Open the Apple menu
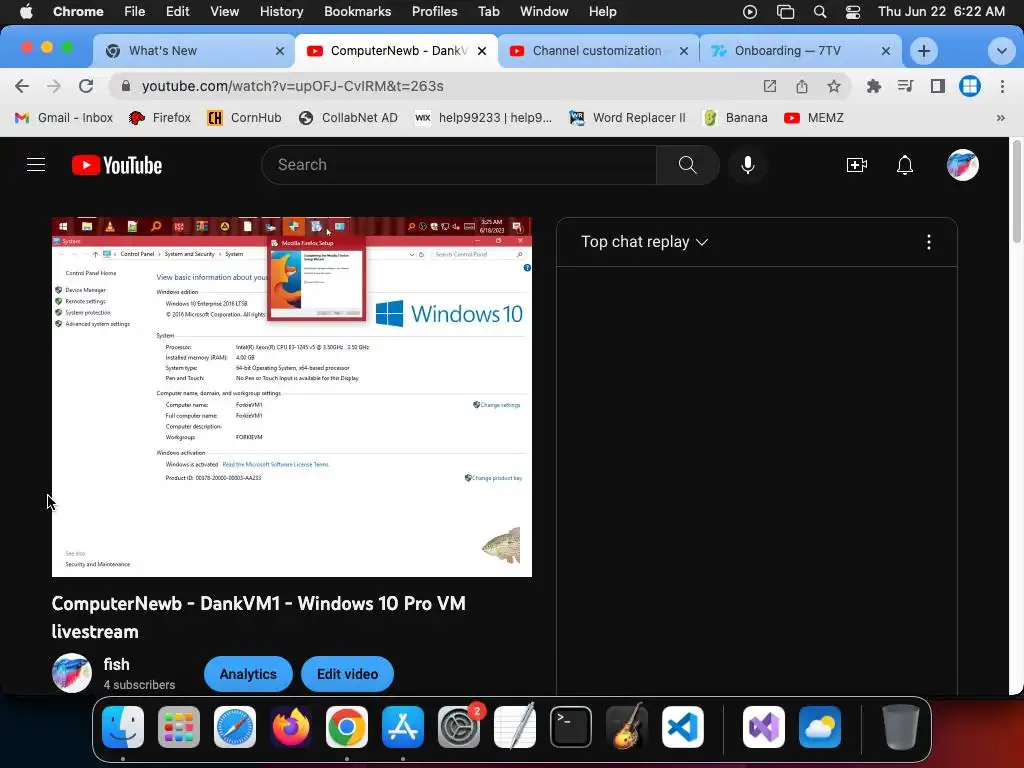 pyautogui.click(x=26, y=11)
